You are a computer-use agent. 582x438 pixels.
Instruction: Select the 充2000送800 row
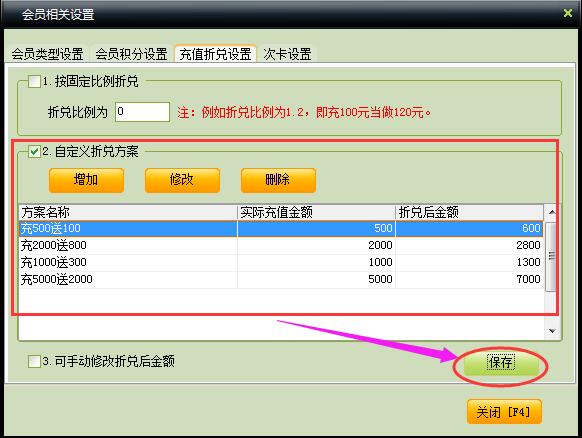pyautogui.click(x=281, y=245)
